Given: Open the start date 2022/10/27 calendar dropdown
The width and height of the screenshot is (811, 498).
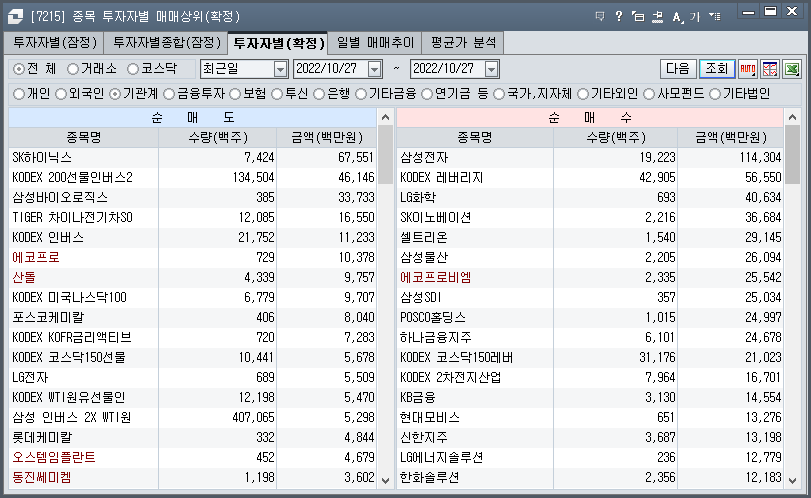Looking at the screenshot, I should (374, 69).
